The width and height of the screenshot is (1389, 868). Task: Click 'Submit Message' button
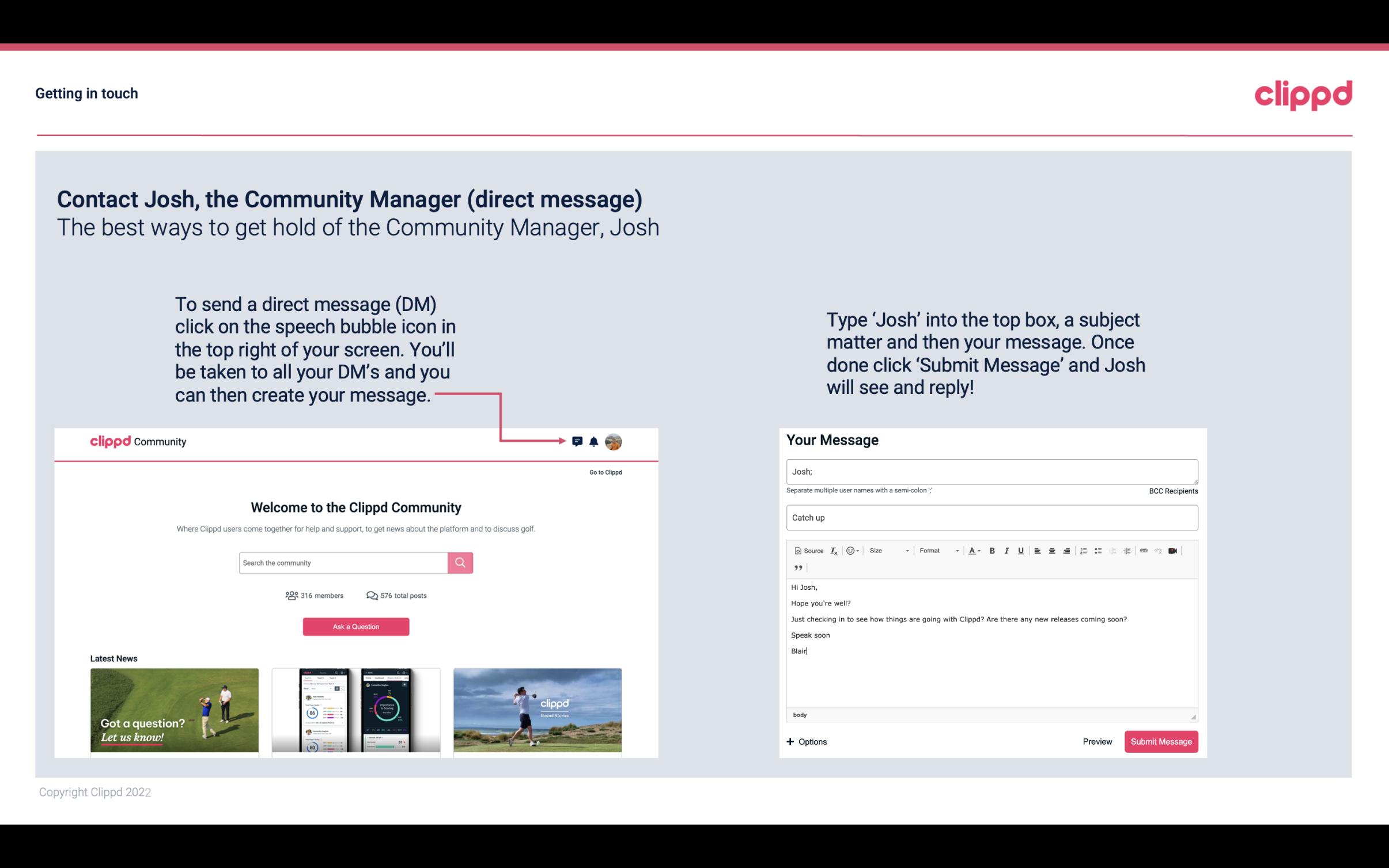tap(1160, 741)
